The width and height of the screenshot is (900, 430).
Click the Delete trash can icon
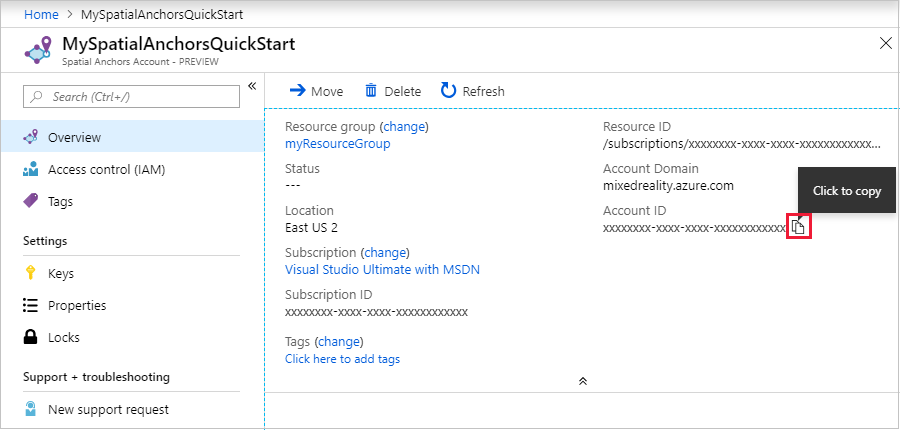click(371, 91)
